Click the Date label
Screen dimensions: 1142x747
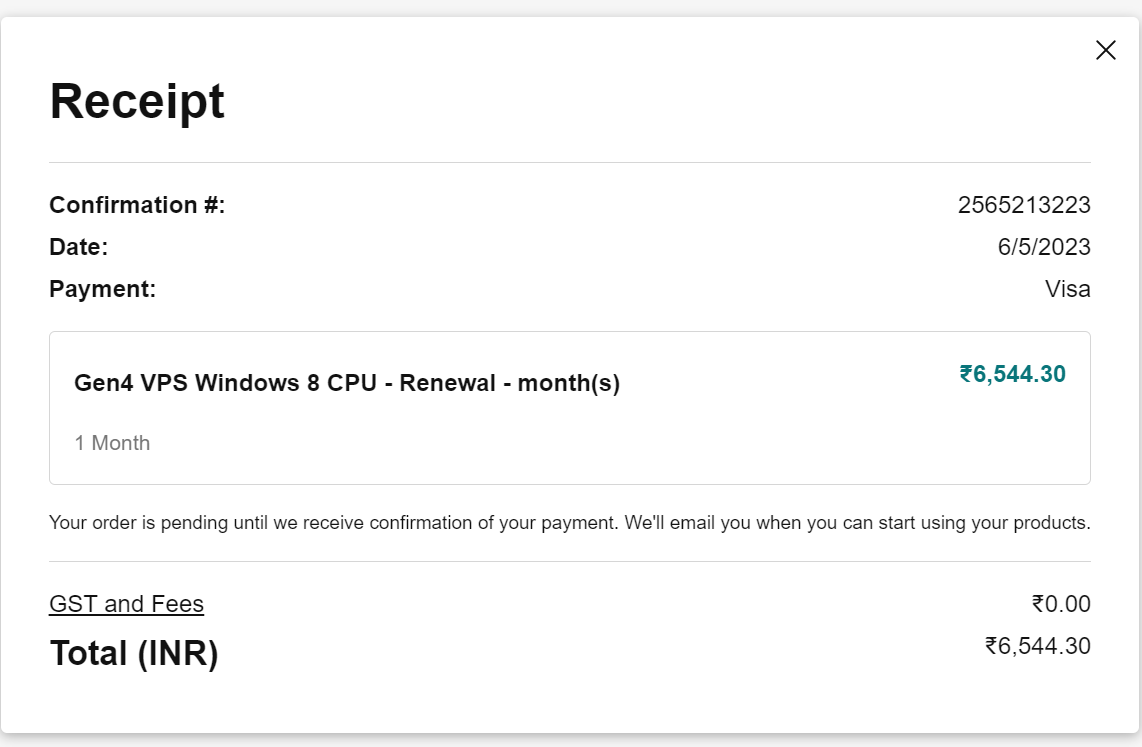coord(78,247)
